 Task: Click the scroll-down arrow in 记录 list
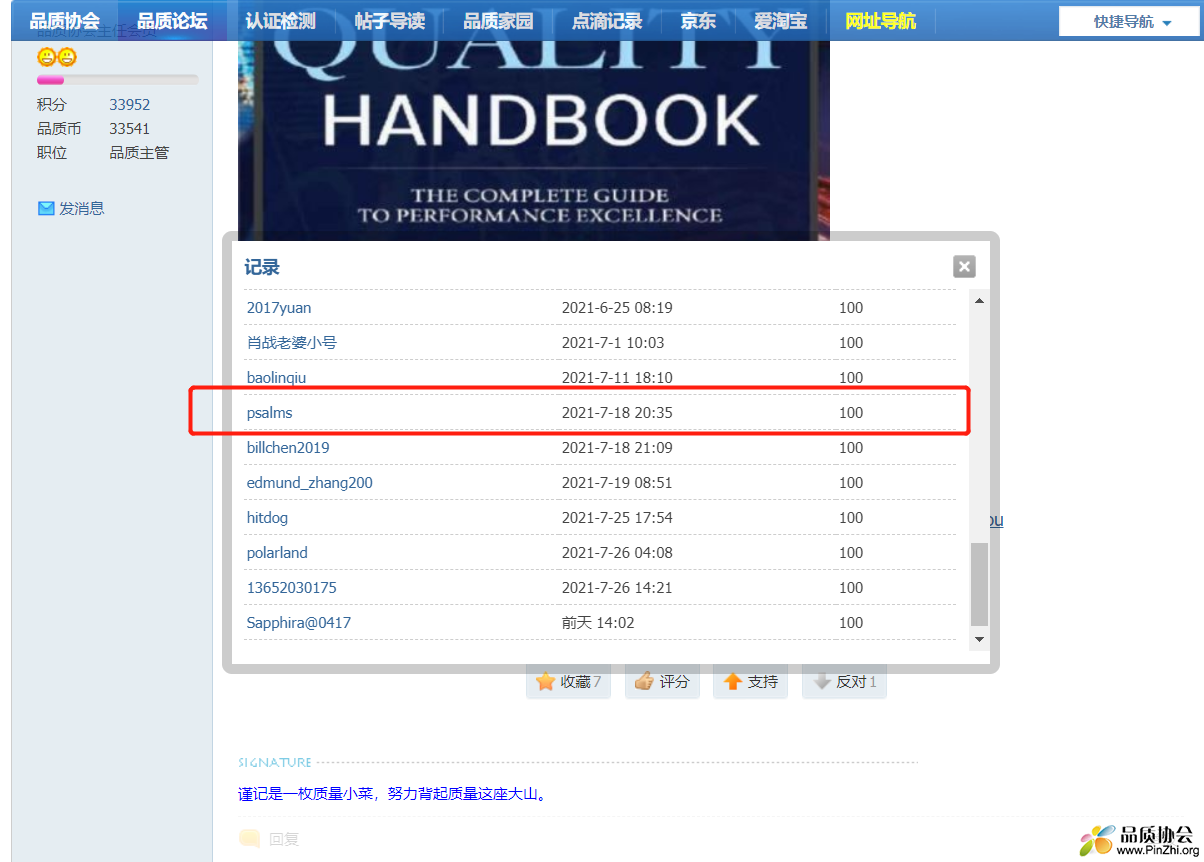point(979,639)
